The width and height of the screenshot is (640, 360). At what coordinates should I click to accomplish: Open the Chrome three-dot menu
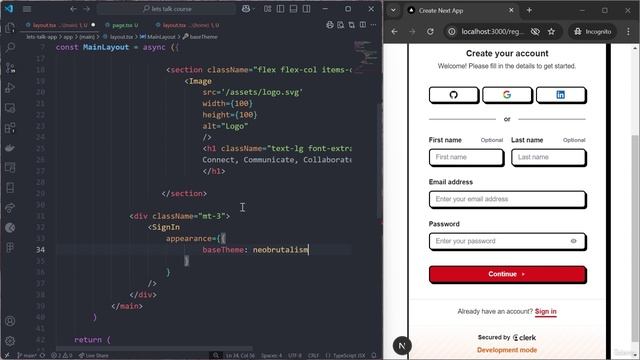tap(628, 31)
